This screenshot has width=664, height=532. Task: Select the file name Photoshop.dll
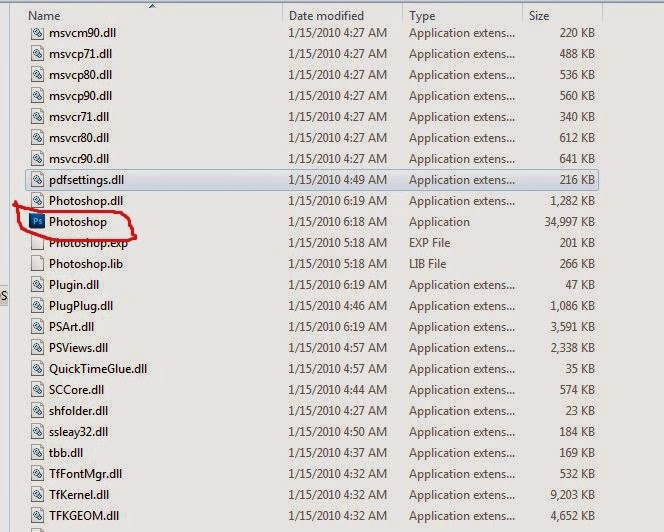[86, 201]
